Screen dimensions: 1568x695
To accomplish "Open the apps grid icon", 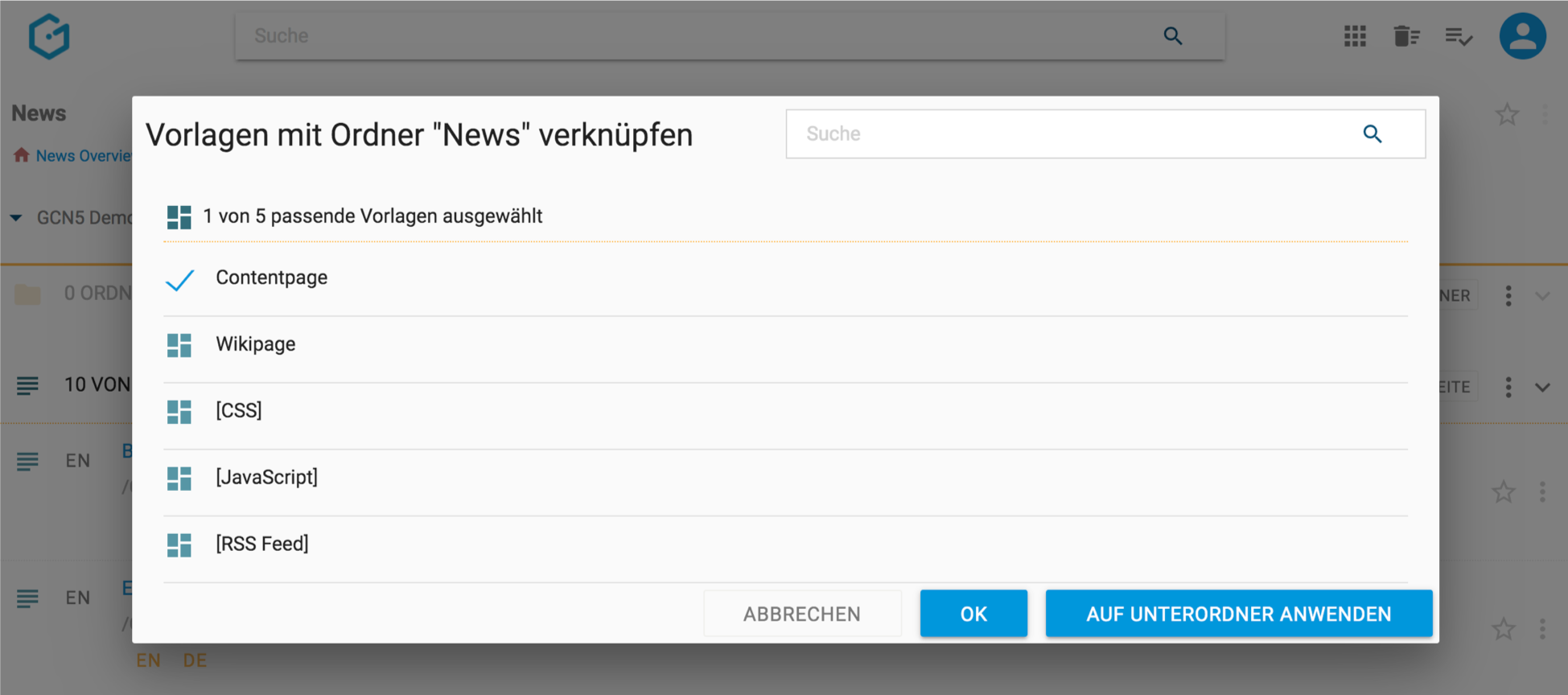I will click(x=1355, y=36).
